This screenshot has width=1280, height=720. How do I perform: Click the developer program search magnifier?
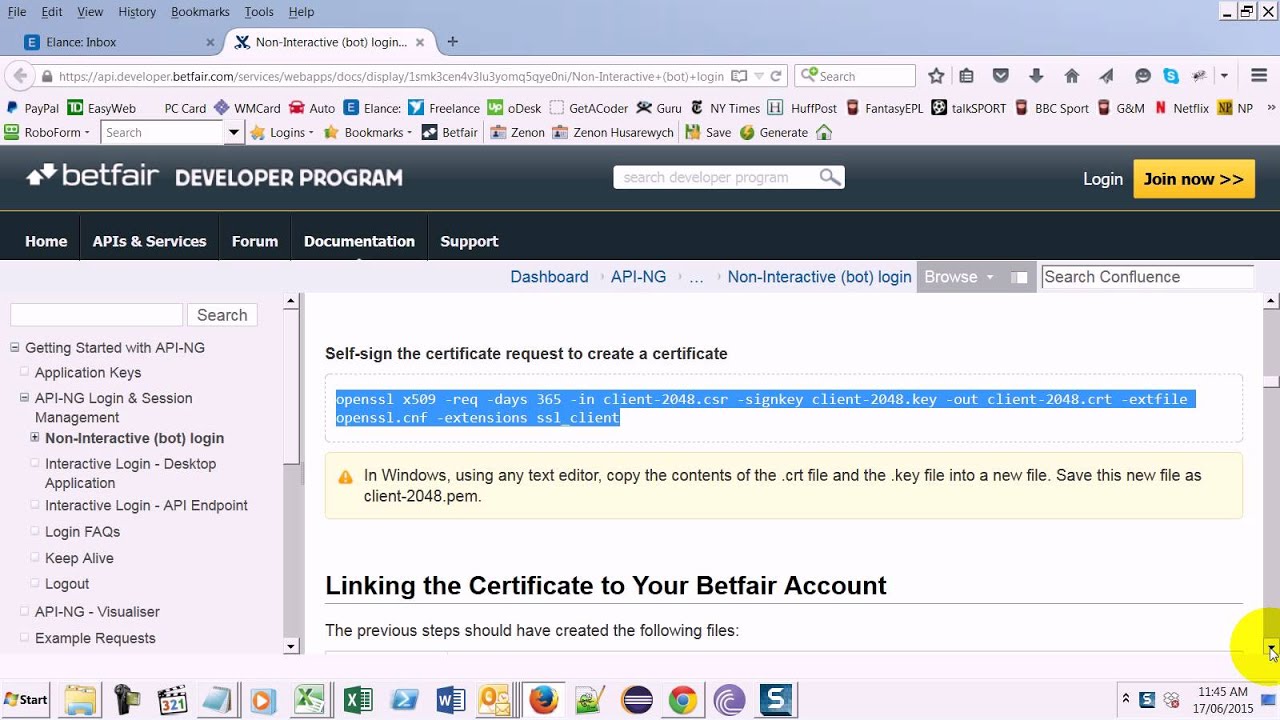coord(830,177)
